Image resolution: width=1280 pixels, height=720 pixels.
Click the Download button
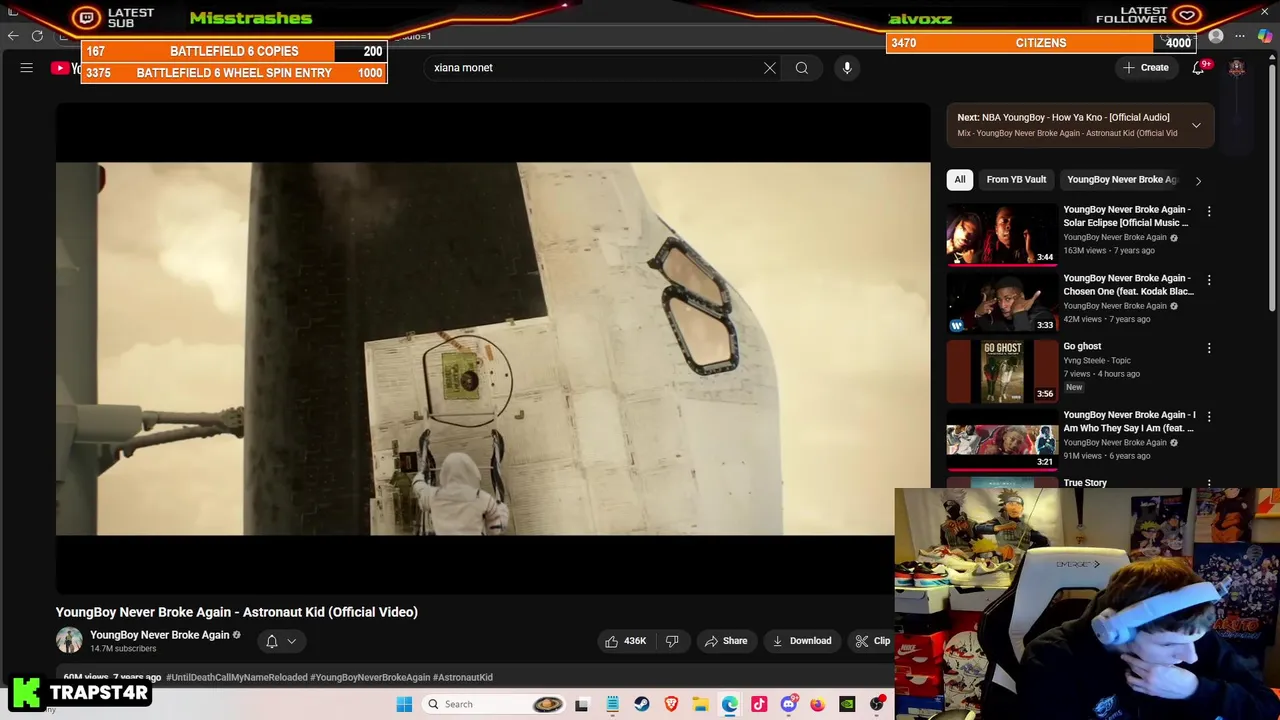(x=802, y=641)
